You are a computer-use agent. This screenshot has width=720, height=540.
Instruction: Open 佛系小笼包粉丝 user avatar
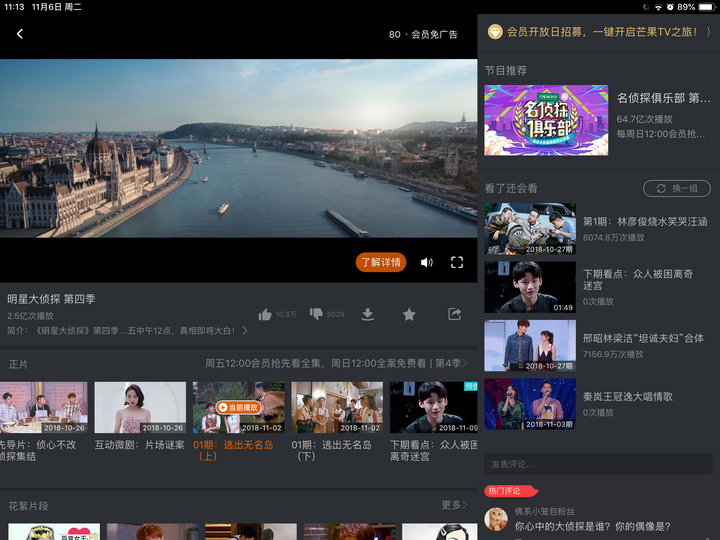496,519
